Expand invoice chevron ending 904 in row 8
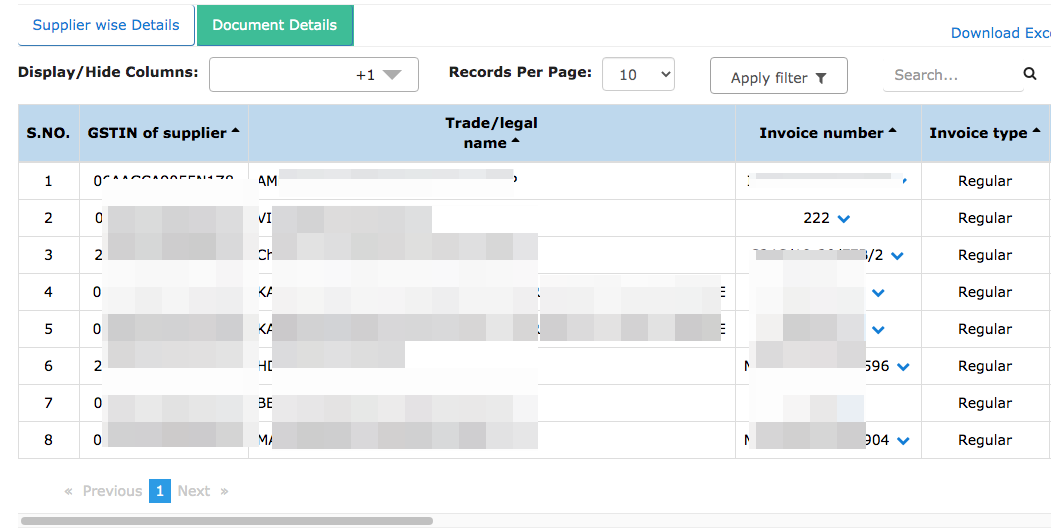 pos(903,441)
